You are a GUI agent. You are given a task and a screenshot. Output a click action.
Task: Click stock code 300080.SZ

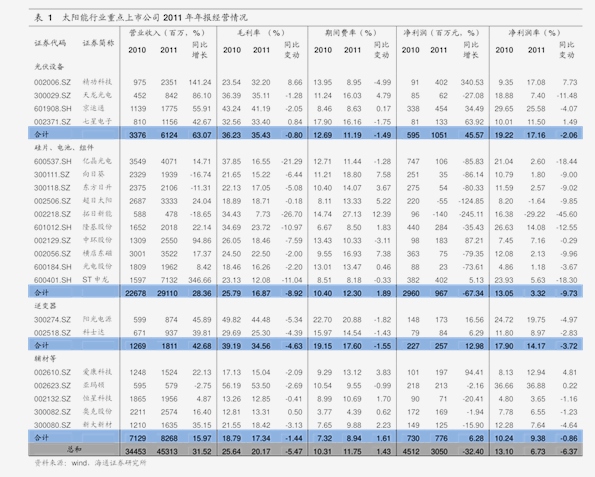click(x=52, y=425)
